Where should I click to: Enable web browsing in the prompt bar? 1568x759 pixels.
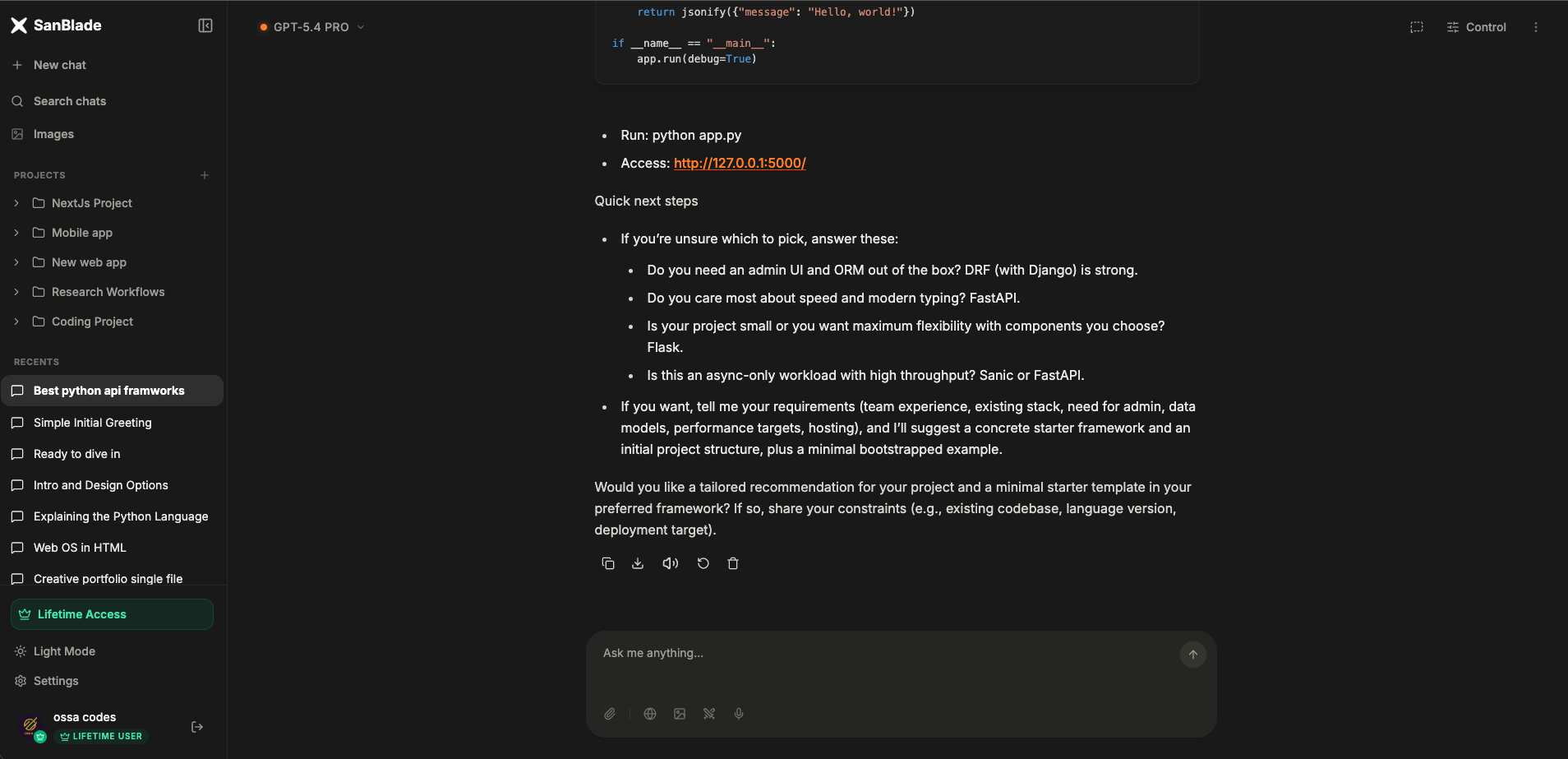pyautogui.click(x=649, y=714)
